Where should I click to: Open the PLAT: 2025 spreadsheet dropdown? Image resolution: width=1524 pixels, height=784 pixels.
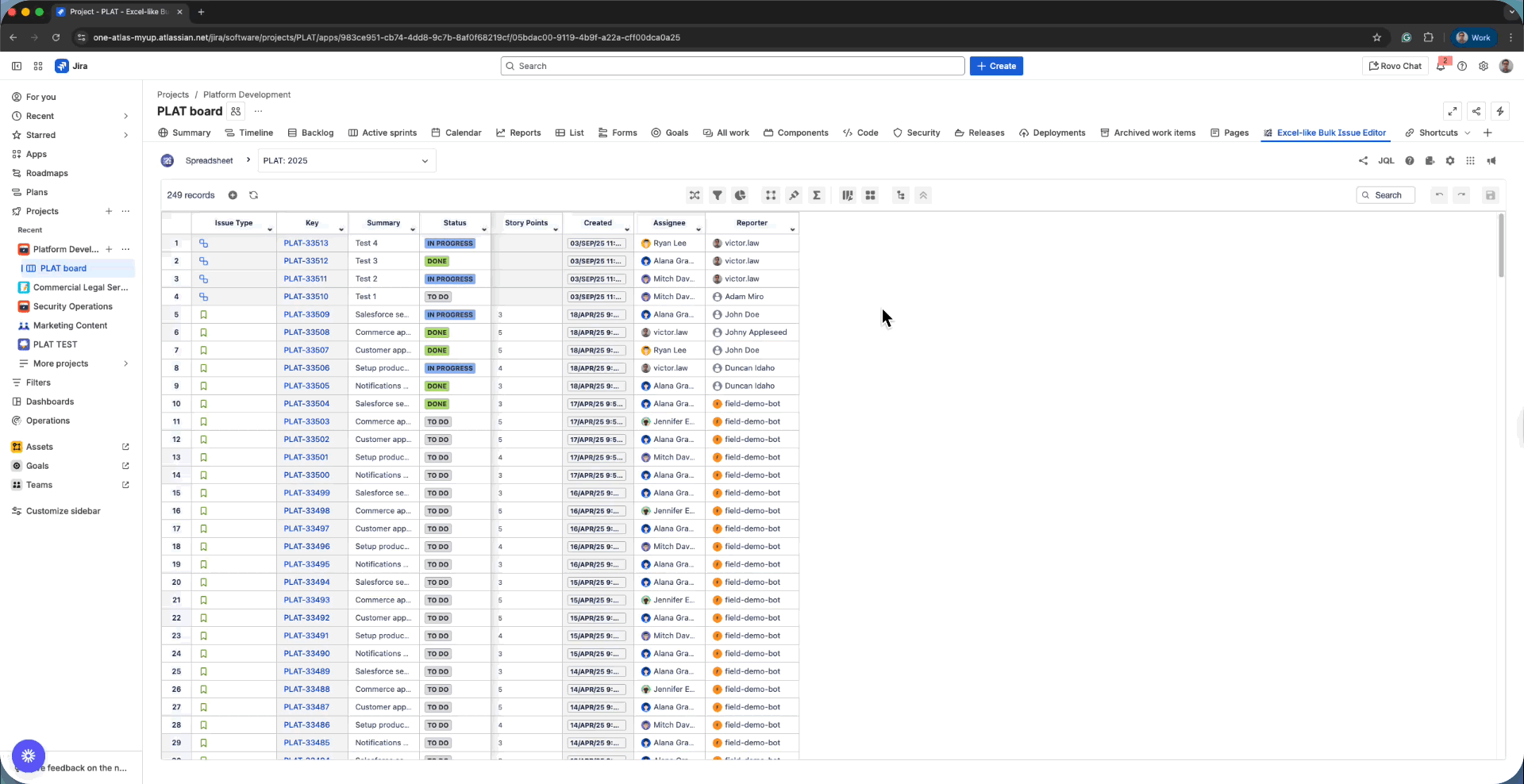click(346, 160)
